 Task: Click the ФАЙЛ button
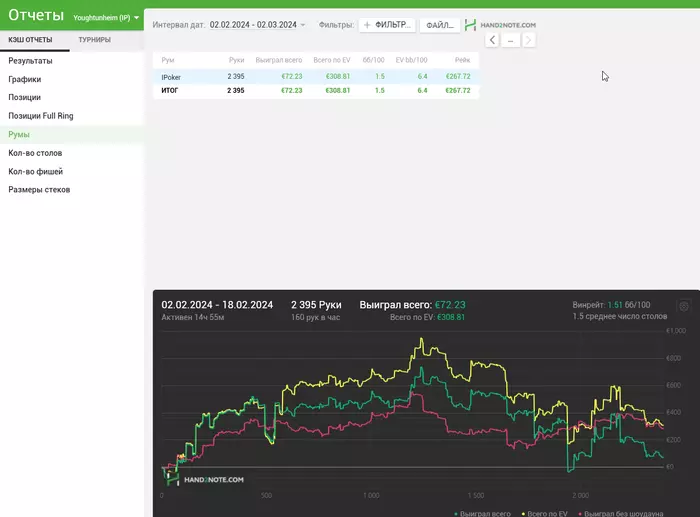(x=440, y=25)
